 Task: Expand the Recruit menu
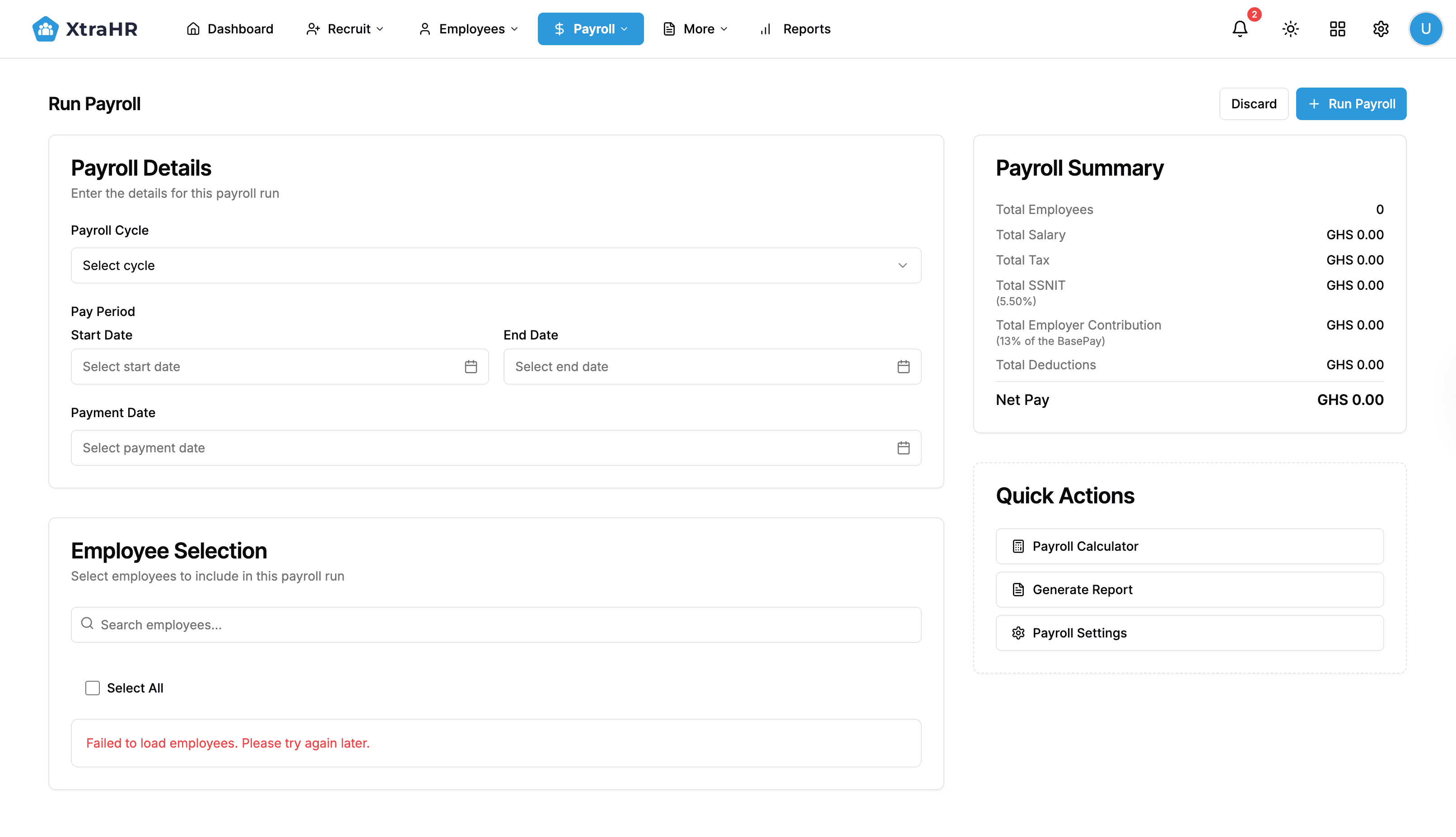(x=345, y=29)
